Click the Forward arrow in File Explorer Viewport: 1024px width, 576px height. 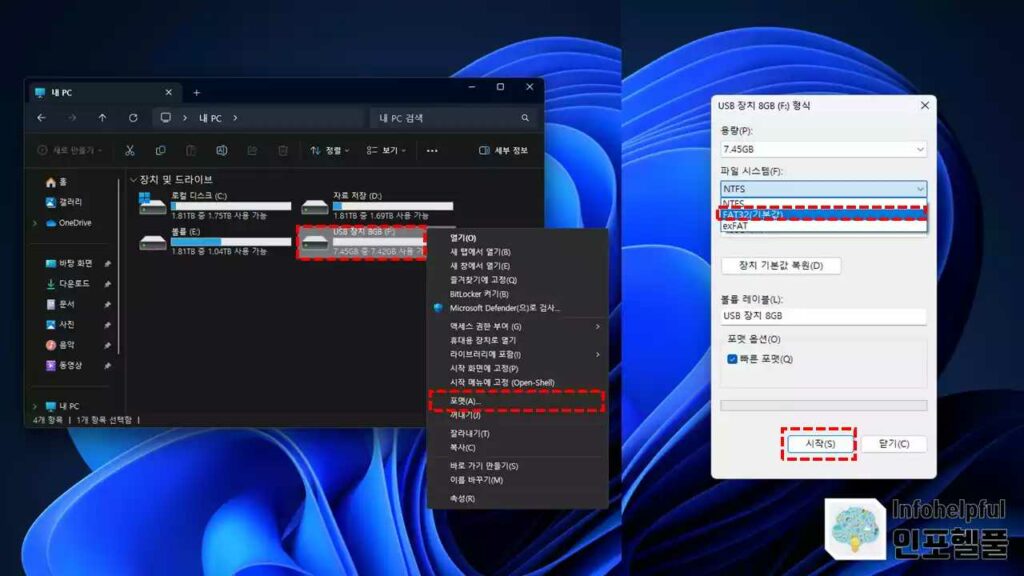(72, 118)
